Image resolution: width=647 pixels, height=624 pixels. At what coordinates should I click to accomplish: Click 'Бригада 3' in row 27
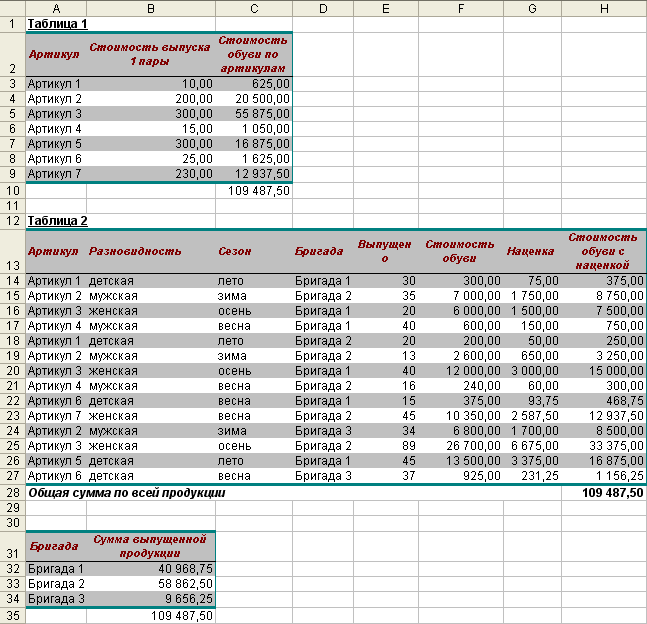pyautogui.click(x=323, y=476)
